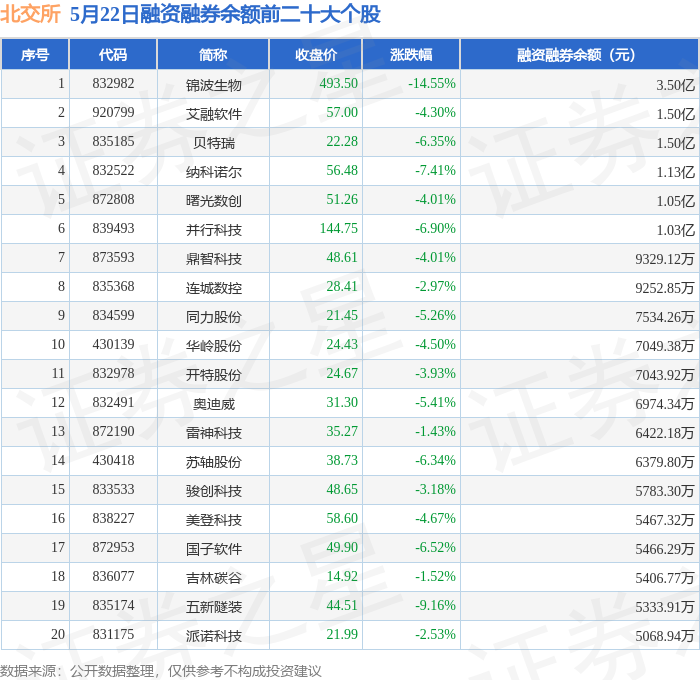
Task: Click the 涨跌幅 column header
Action: (x=411, y=55)
